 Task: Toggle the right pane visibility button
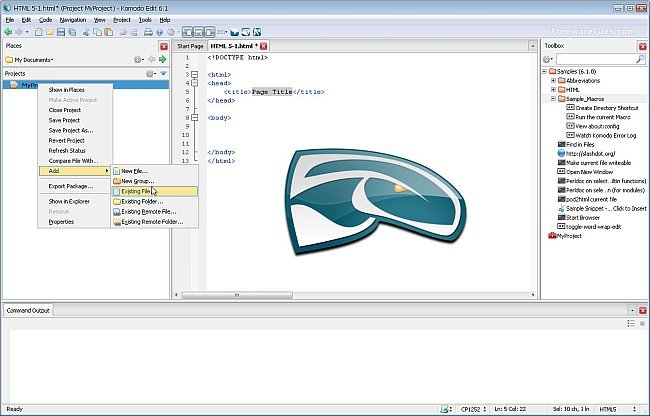[x=210, y=32]
